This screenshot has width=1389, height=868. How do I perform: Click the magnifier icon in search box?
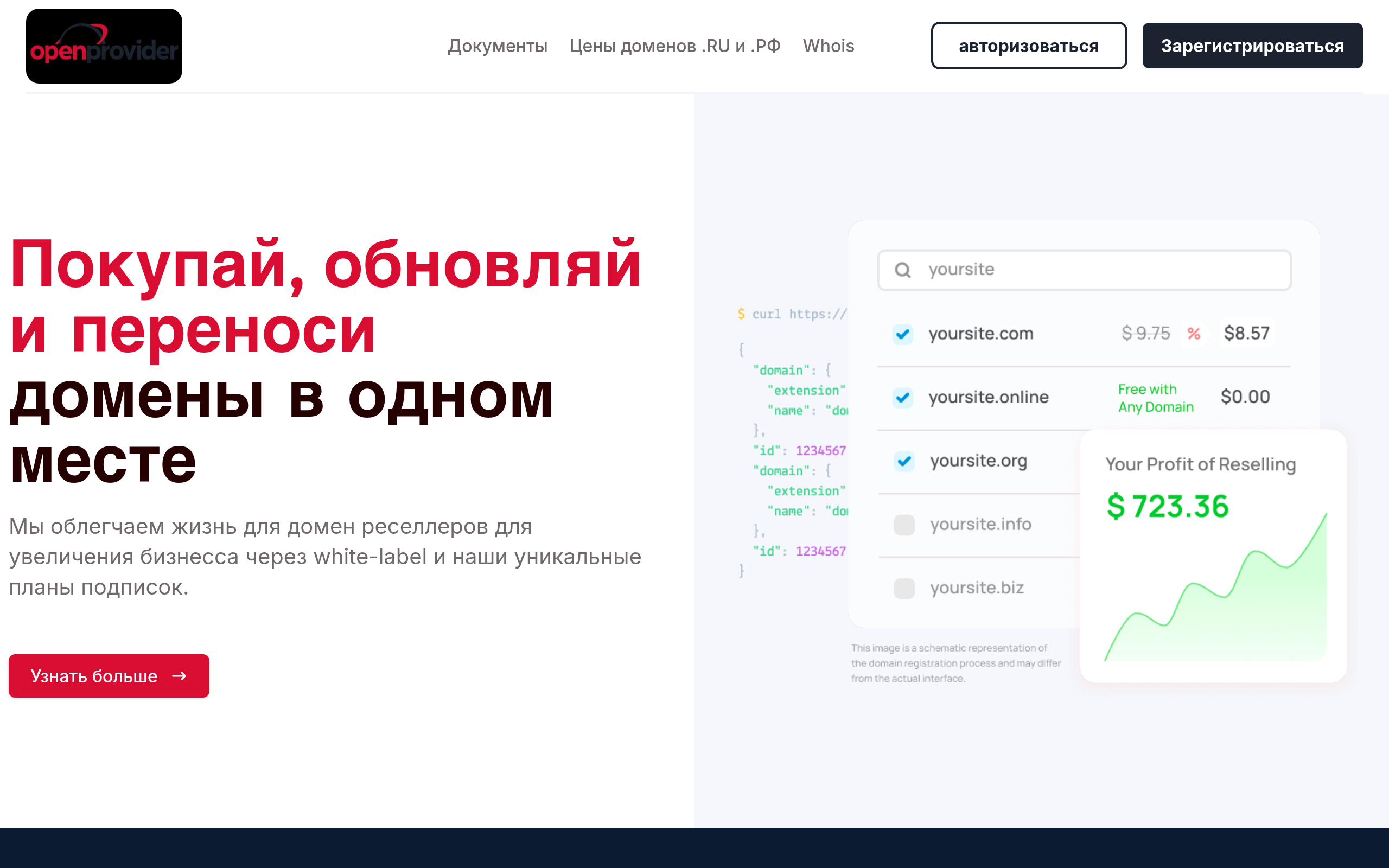click(903, 270)
